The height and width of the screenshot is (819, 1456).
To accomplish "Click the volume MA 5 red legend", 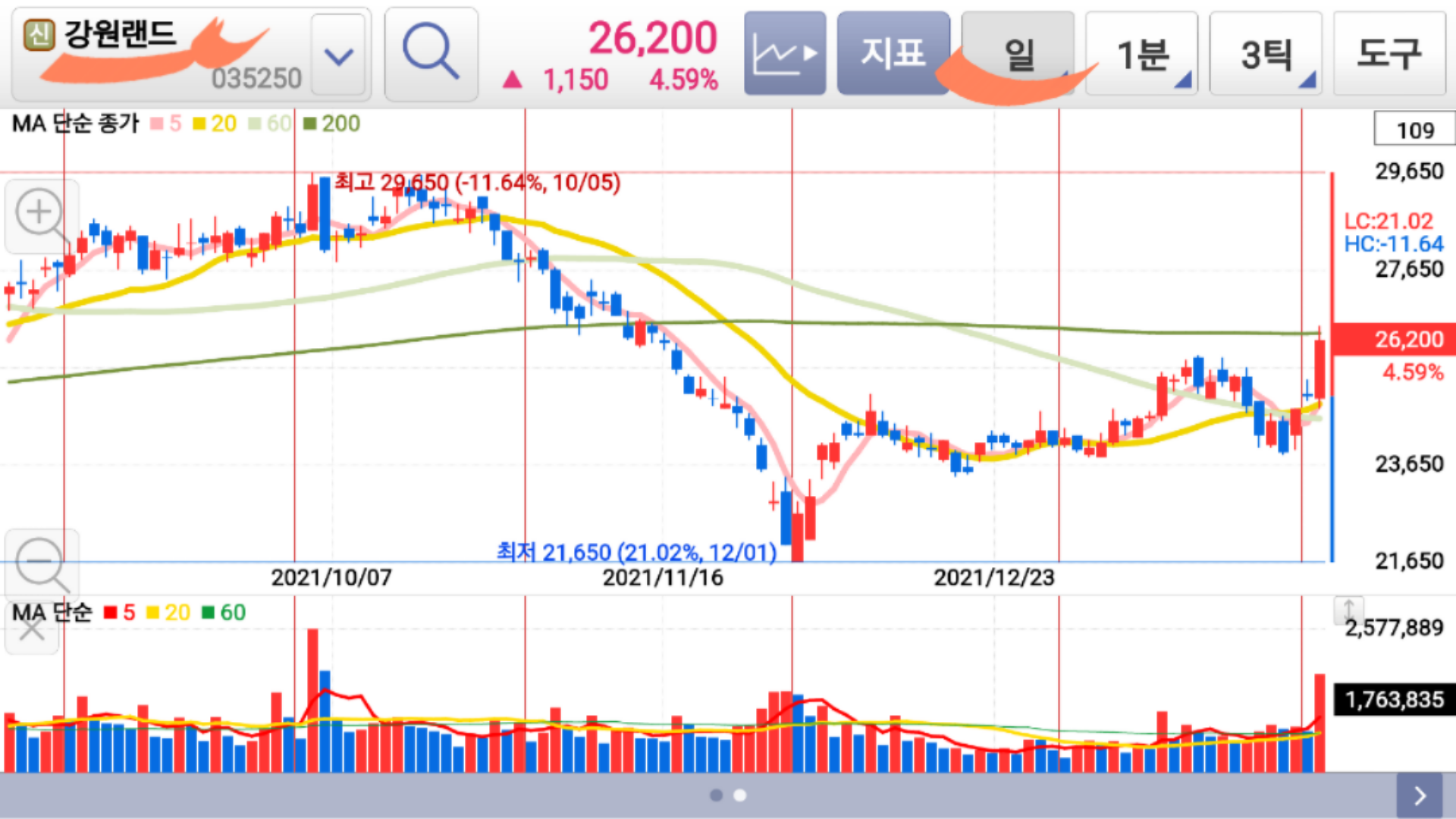I will click(120, 613).
